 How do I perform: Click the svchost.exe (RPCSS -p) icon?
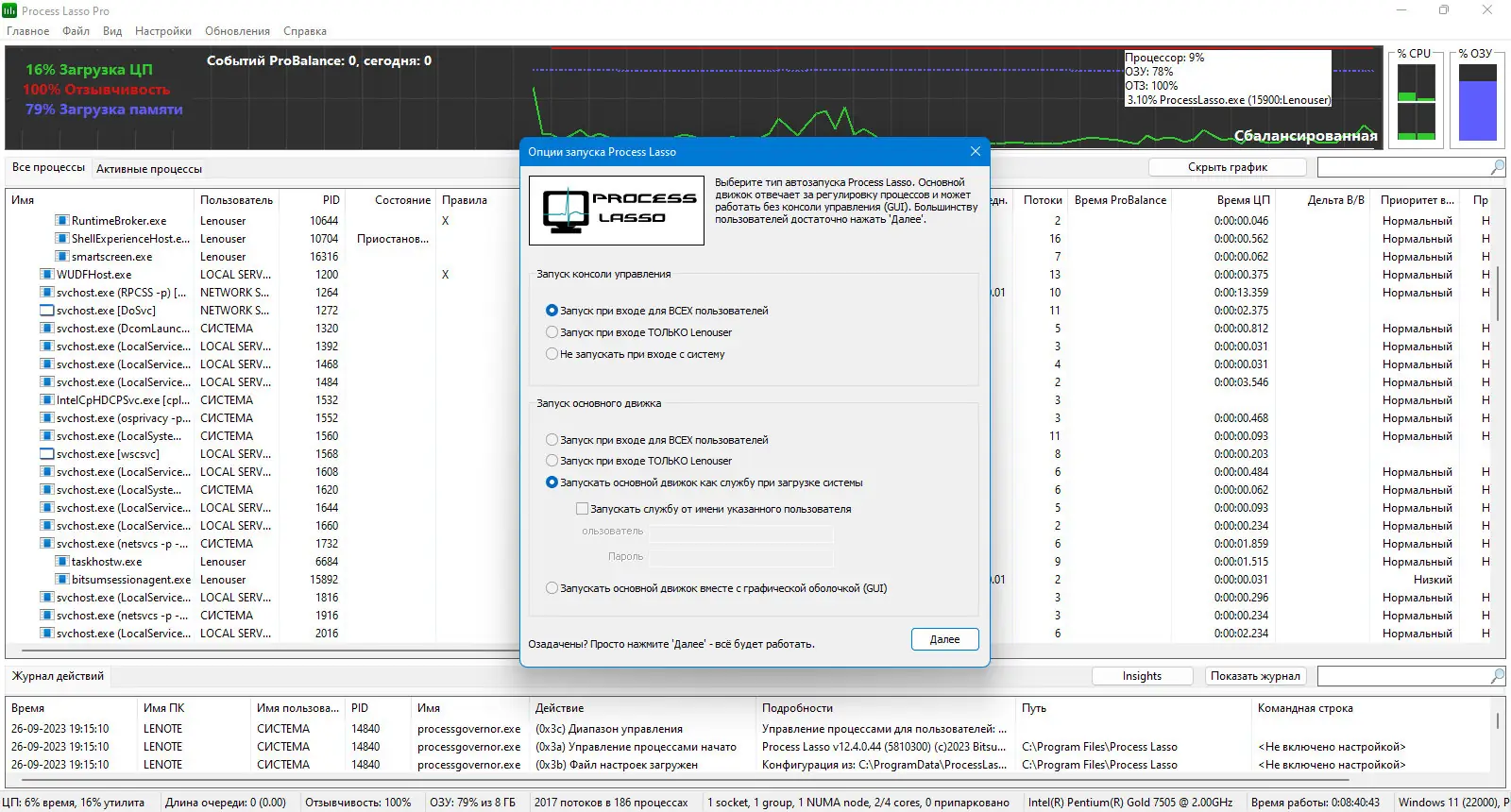click(x=47, y=293)
